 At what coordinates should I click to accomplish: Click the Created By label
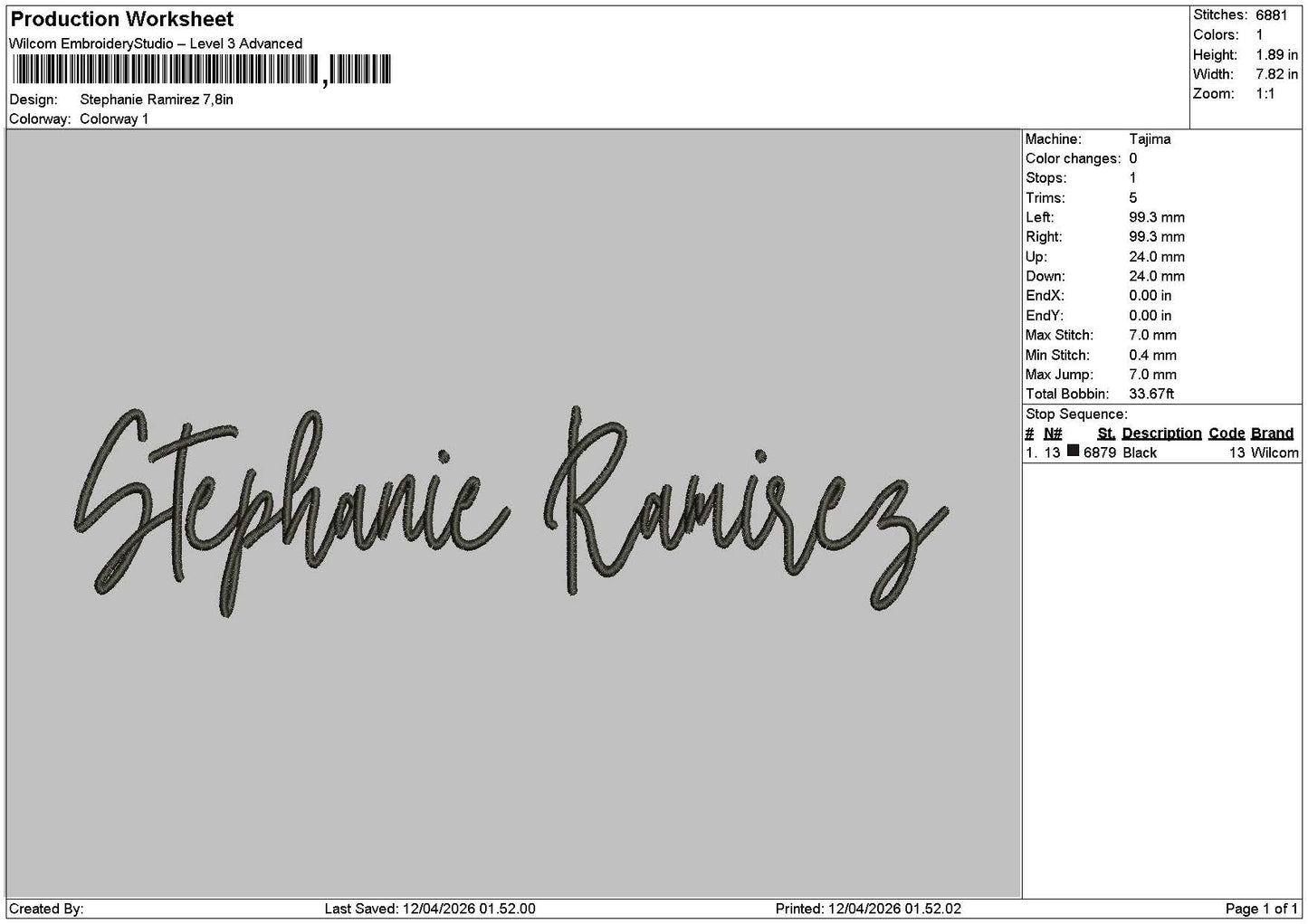(x=46, y=910)
